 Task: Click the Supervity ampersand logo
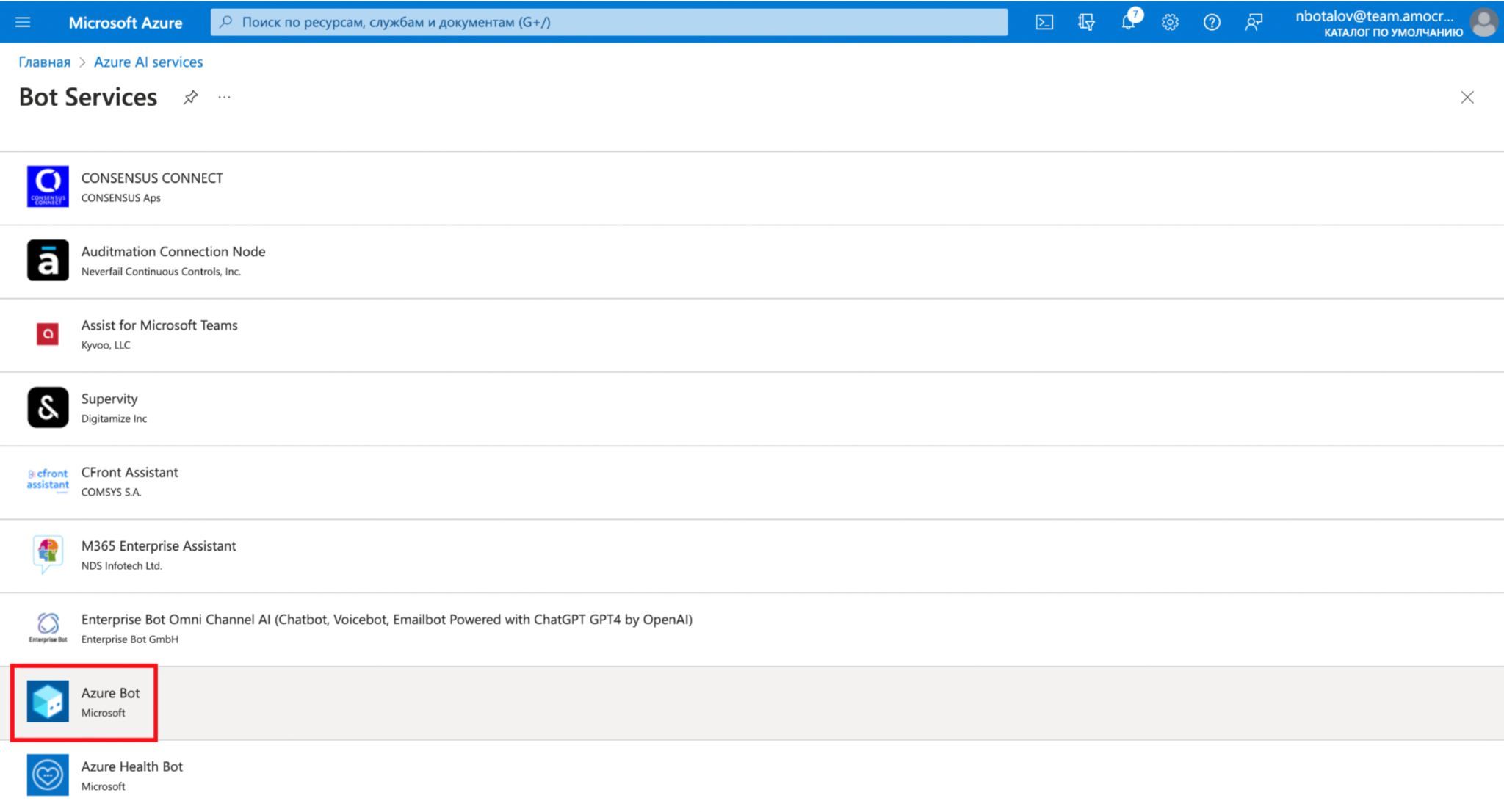point(48,407)
